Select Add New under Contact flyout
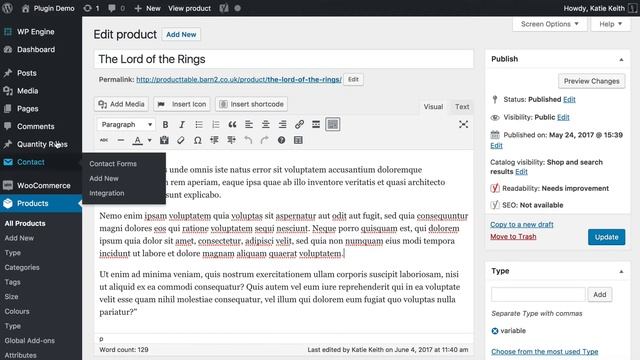Screen dimensions: 640x360 point(104,178)
